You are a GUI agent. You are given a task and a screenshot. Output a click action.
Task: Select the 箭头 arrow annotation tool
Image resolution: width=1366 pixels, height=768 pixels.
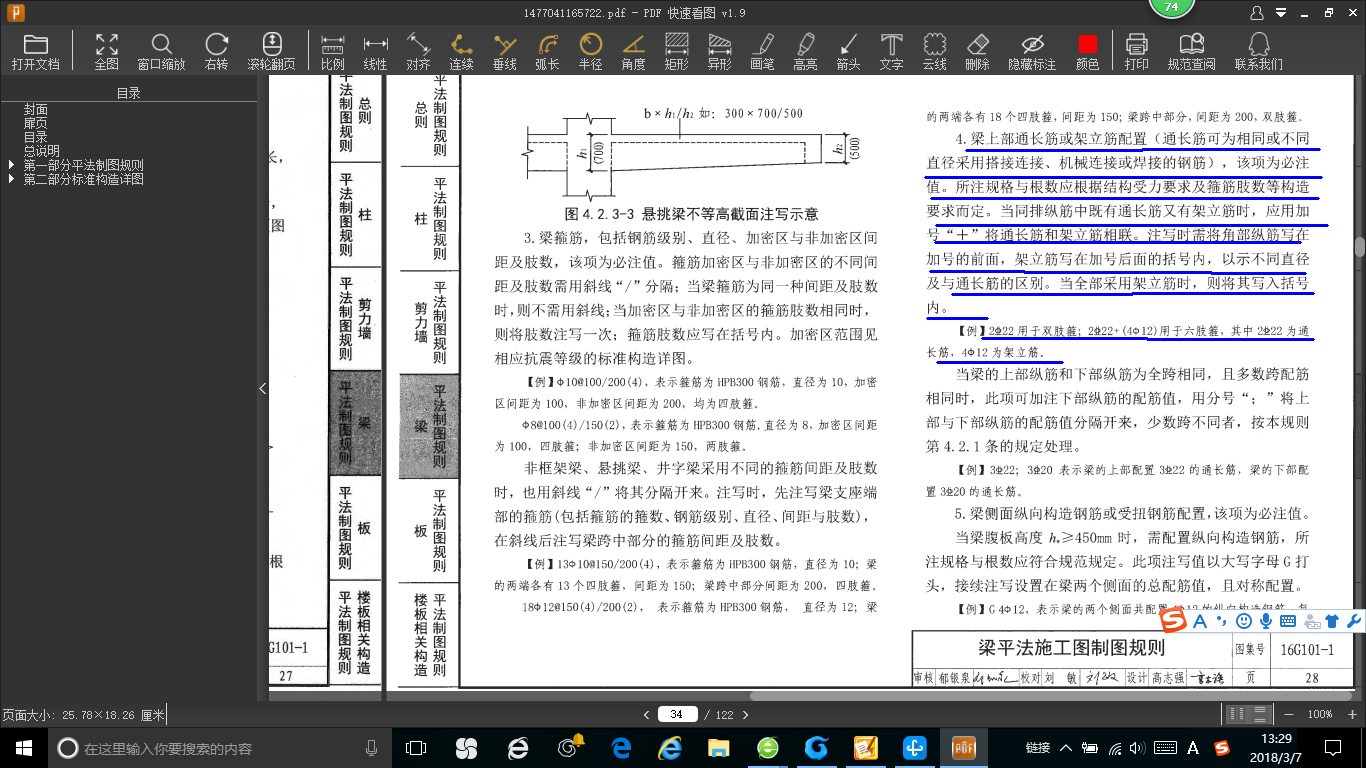[x=848, y=51]
